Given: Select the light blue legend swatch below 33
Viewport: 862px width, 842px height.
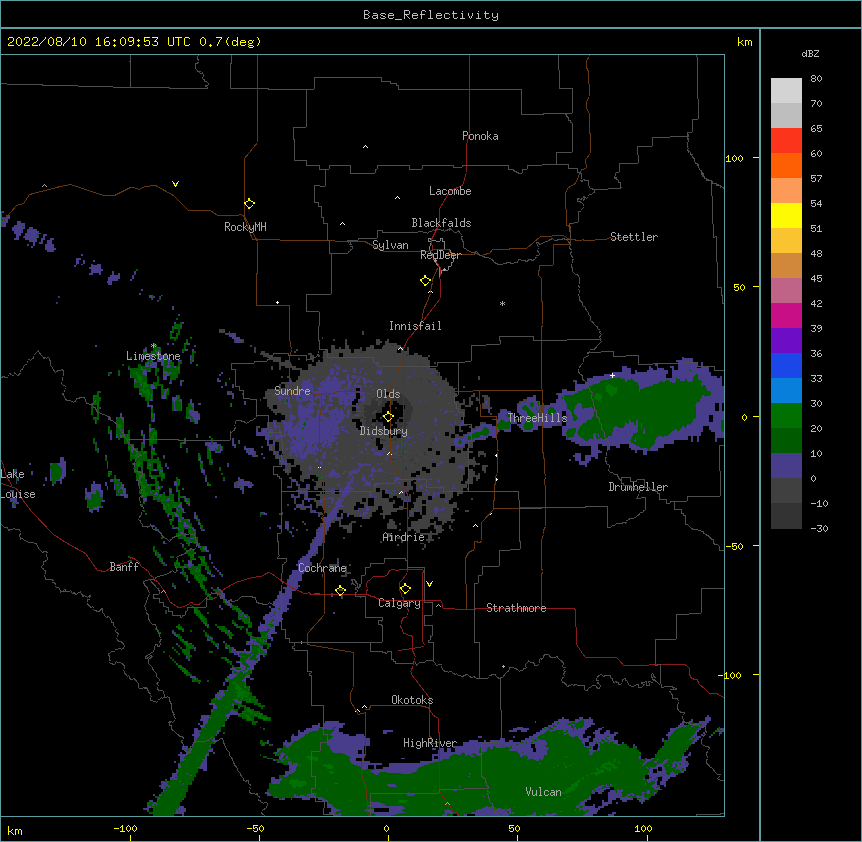Looking at the screenshot, I should [x=786, y=390].
